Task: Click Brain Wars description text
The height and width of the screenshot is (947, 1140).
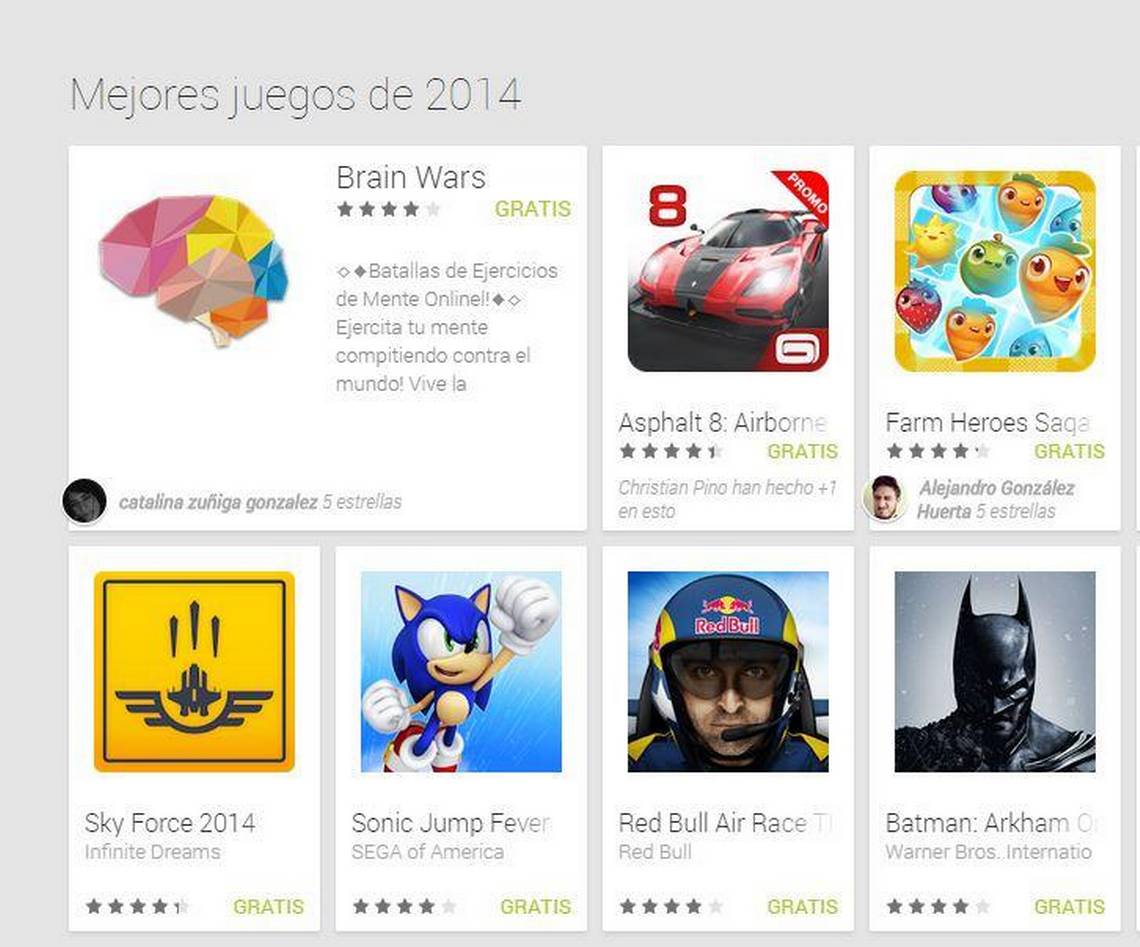Action: [446, 327]
